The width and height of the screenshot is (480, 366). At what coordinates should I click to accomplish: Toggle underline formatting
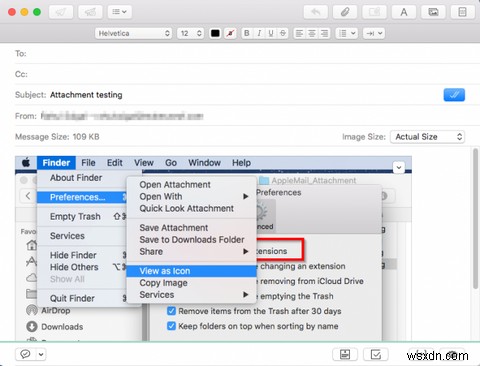coord(271,33)
